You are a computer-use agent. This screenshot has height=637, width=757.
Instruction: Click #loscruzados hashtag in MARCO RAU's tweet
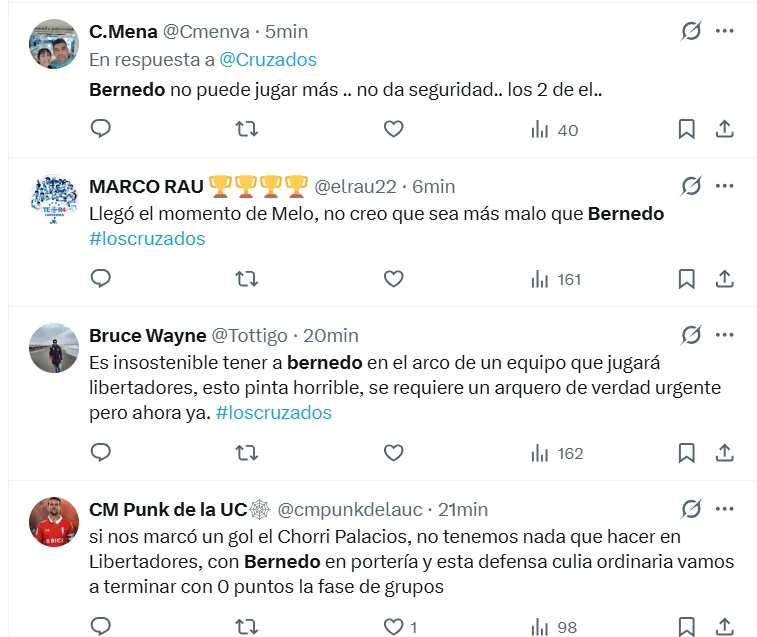click(147, 239)
